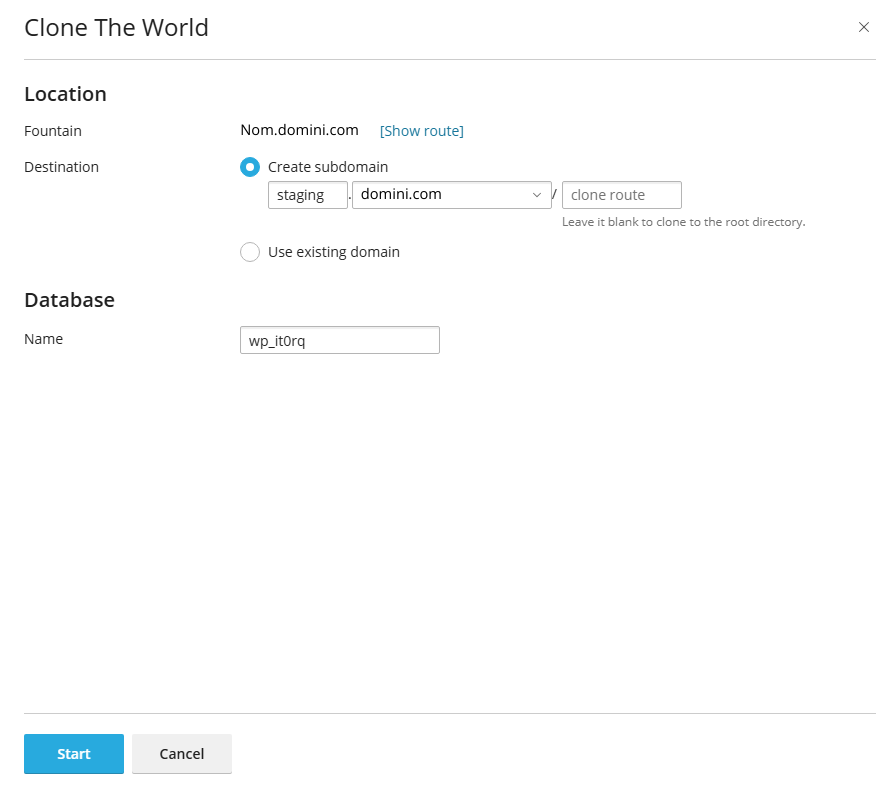The image size is (894, 798).
Task: Click the Name label under Database
Action: click(x=43, y=339)
